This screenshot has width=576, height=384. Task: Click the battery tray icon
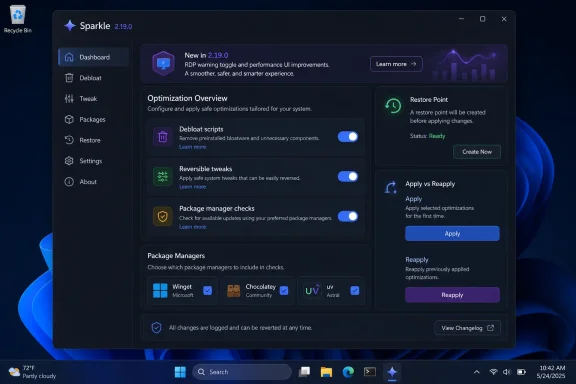point(521,372)
